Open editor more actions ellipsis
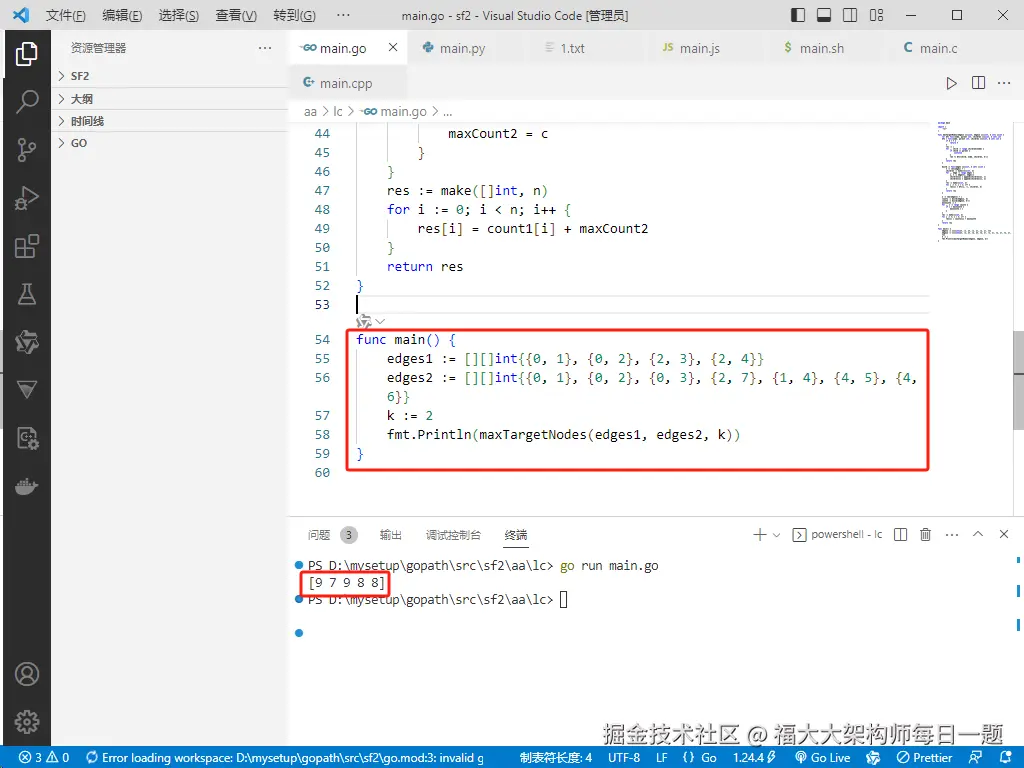 click(1004, 83)
